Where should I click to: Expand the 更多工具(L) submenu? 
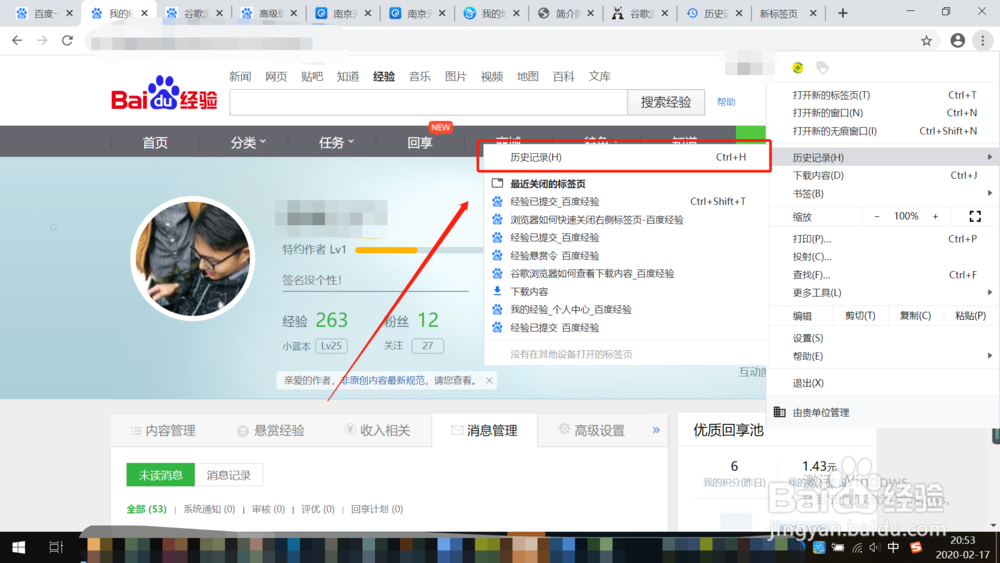tap(884, 293)
